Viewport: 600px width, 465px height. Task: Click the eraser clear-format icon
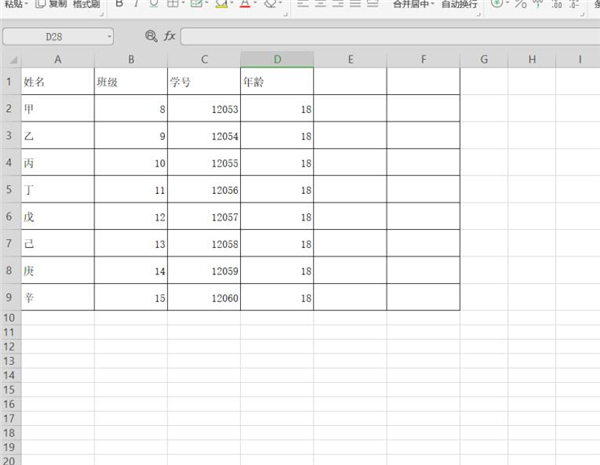coord(270,3)
